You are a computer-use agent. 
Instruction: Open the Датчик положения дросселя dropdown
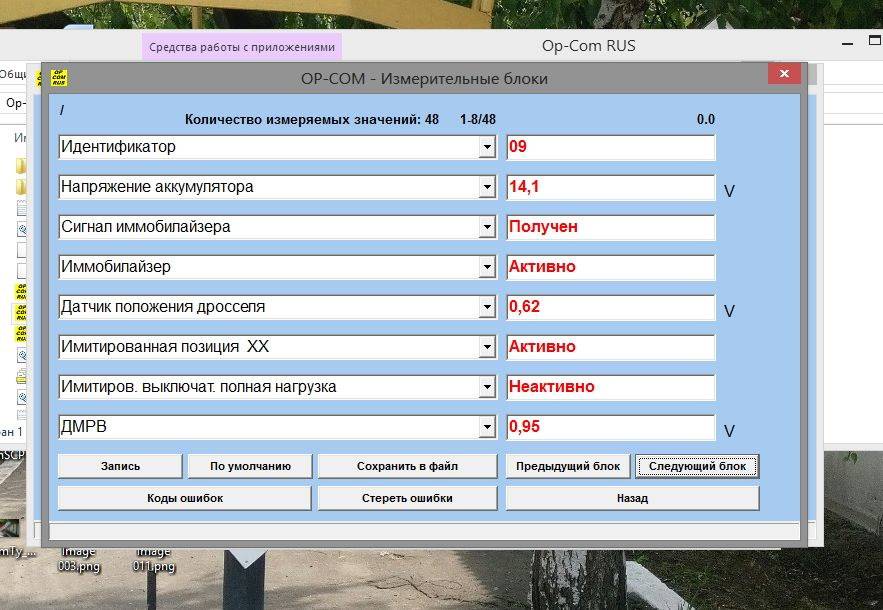pos(487,308)
